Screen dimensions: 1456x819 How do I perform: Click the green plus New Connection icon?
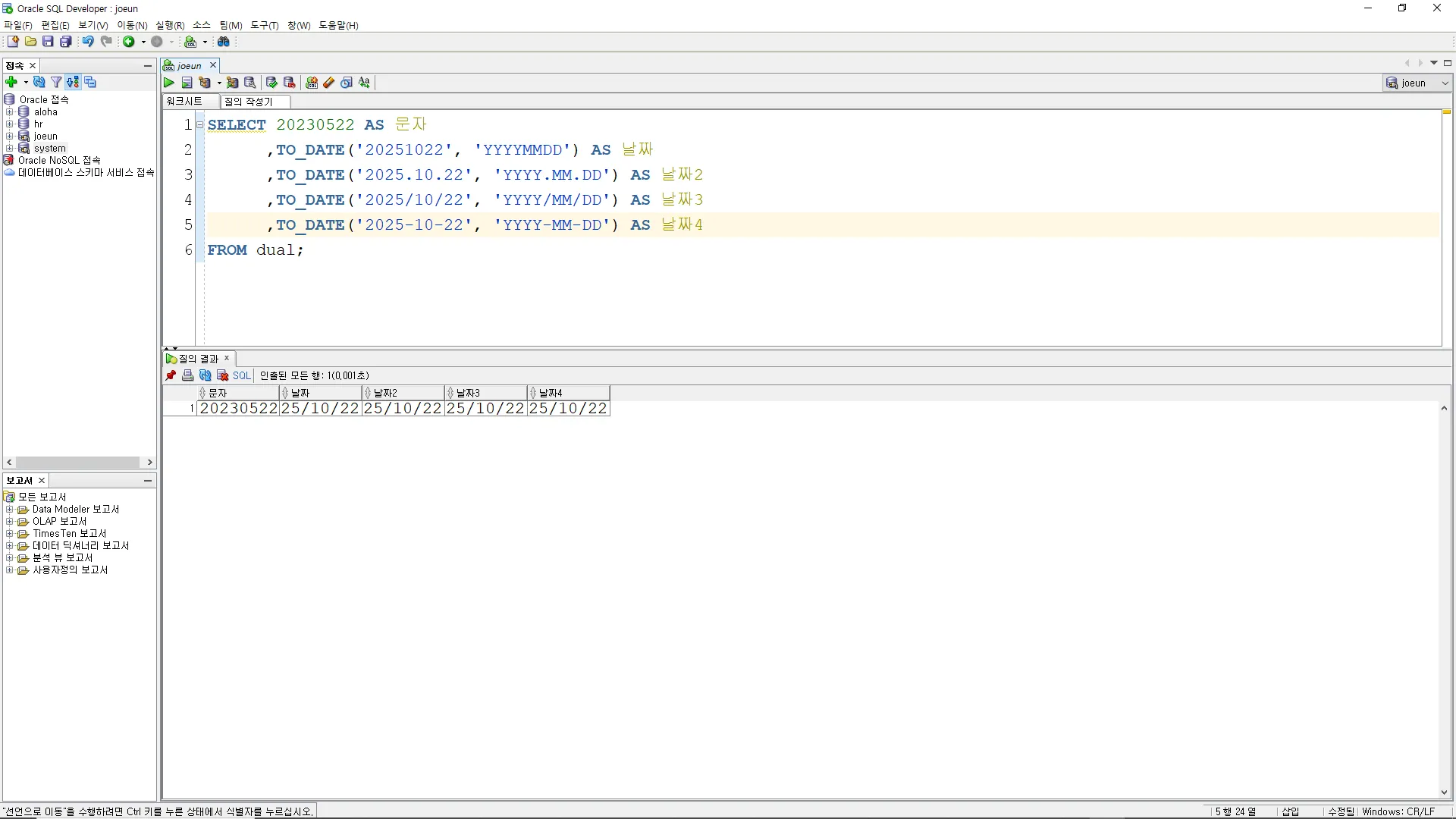pyautogui.click(x=11, y=82)
